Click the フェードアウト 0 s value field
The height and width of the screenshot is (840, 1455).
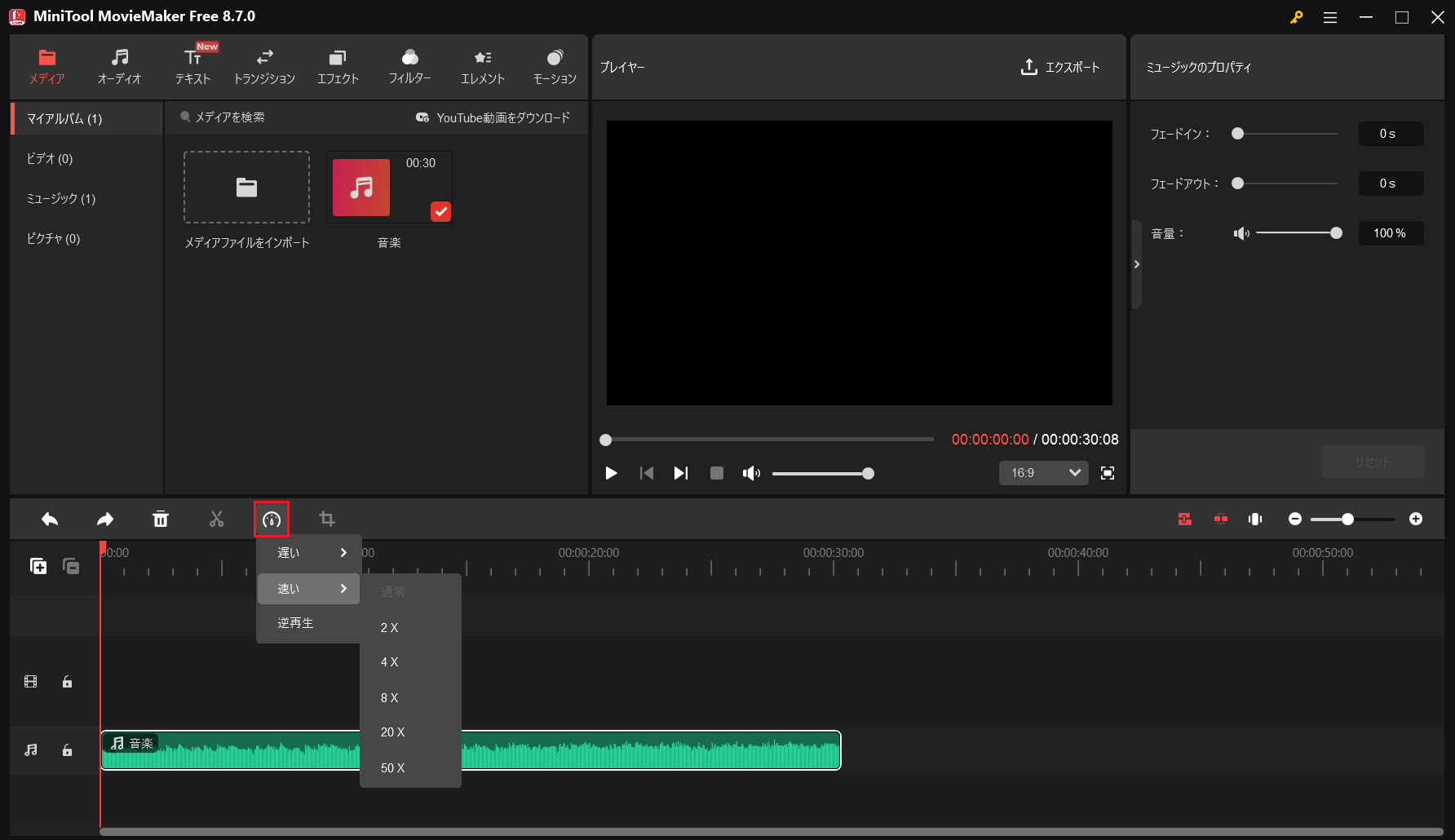[1391, 183]
